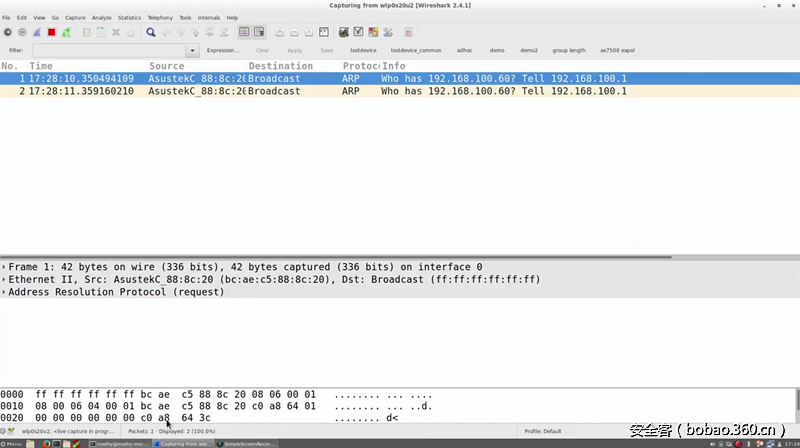Click the zoom out toolbar icon
800x448 pixels.
click(x=294, y=32)
